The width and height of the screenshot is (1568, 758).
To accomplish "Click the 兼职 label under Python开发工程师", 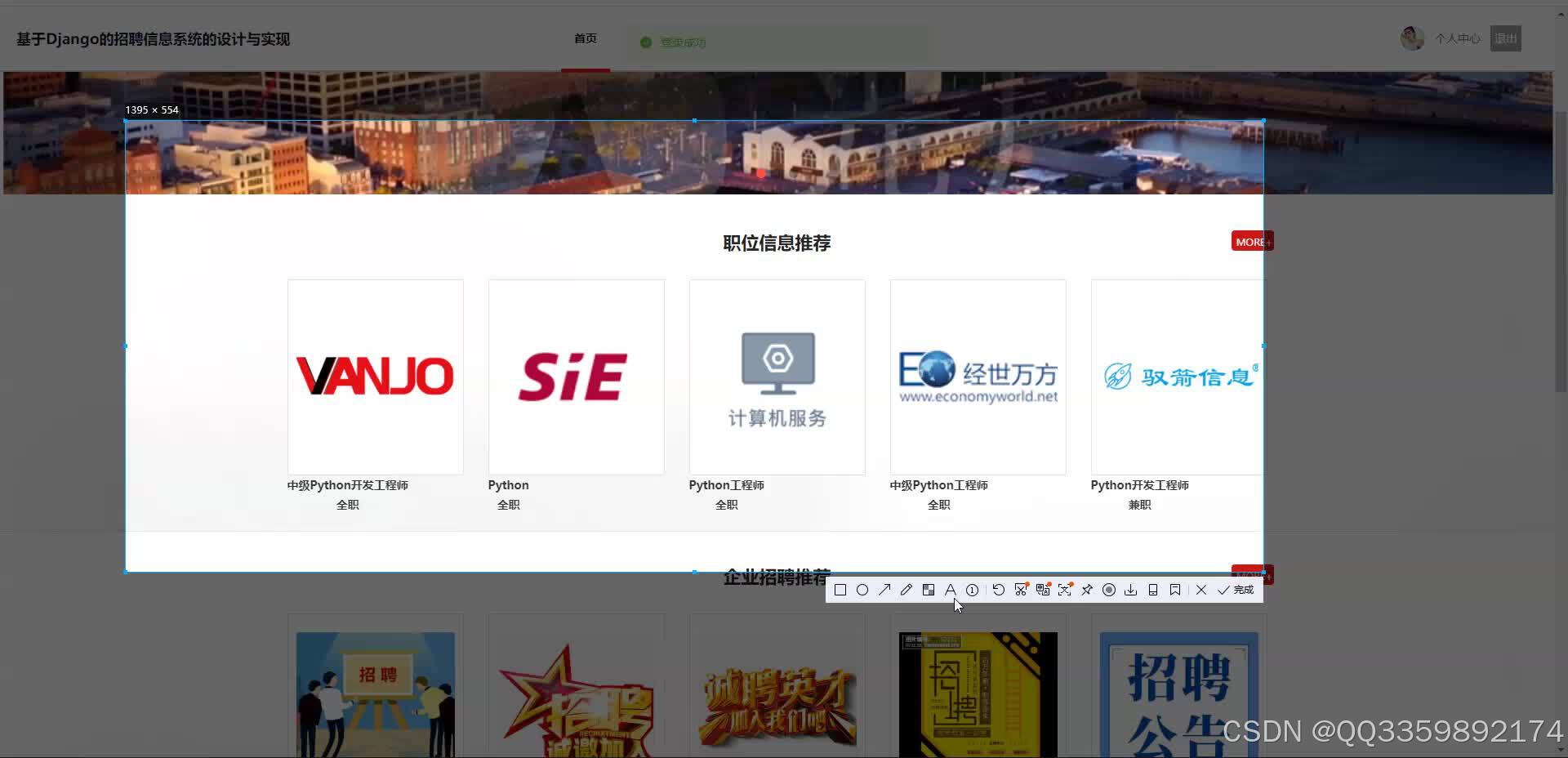I will coord(1140,505).
